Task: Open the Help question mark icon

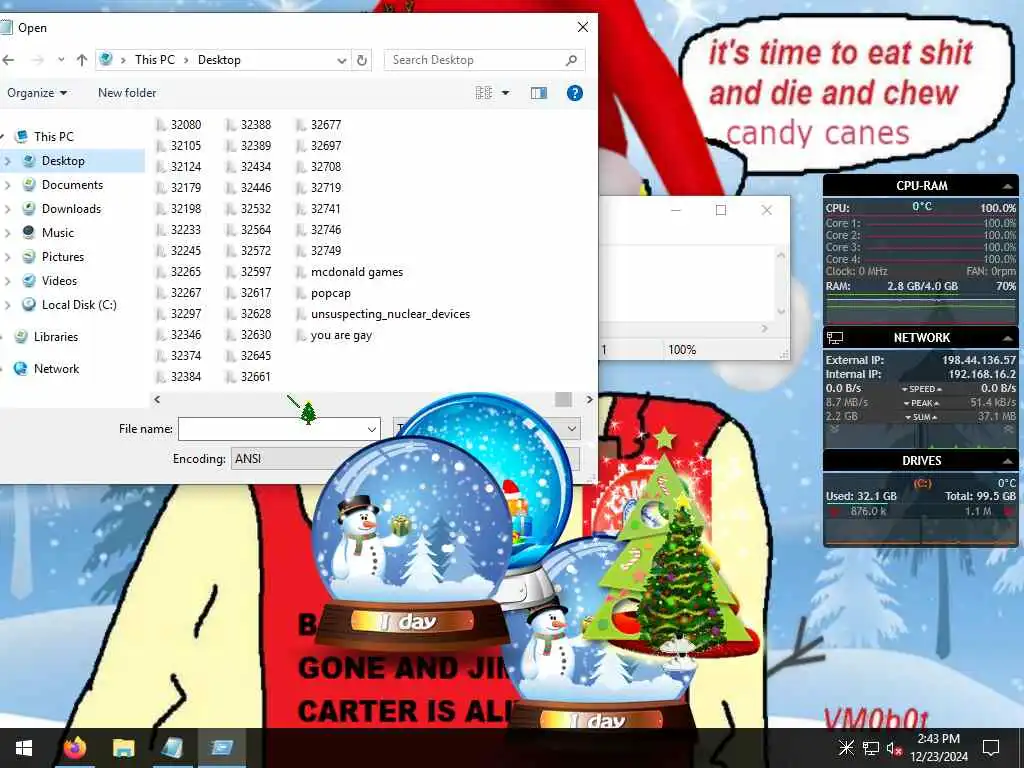Action: click(575, 93)
